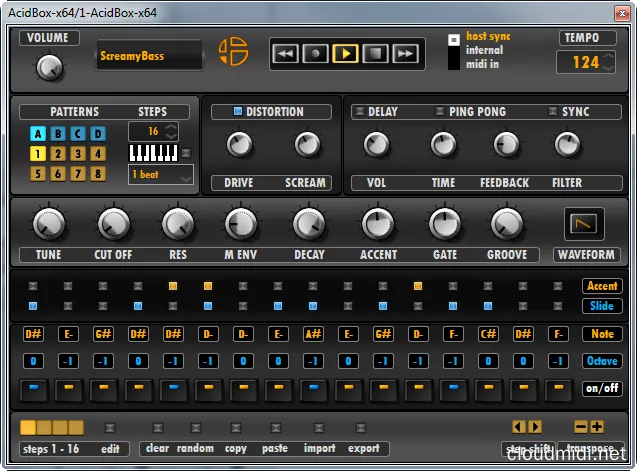The image size is (637, 471).
Task: Click the Fast Forward transport button
Action: point(405,54)
